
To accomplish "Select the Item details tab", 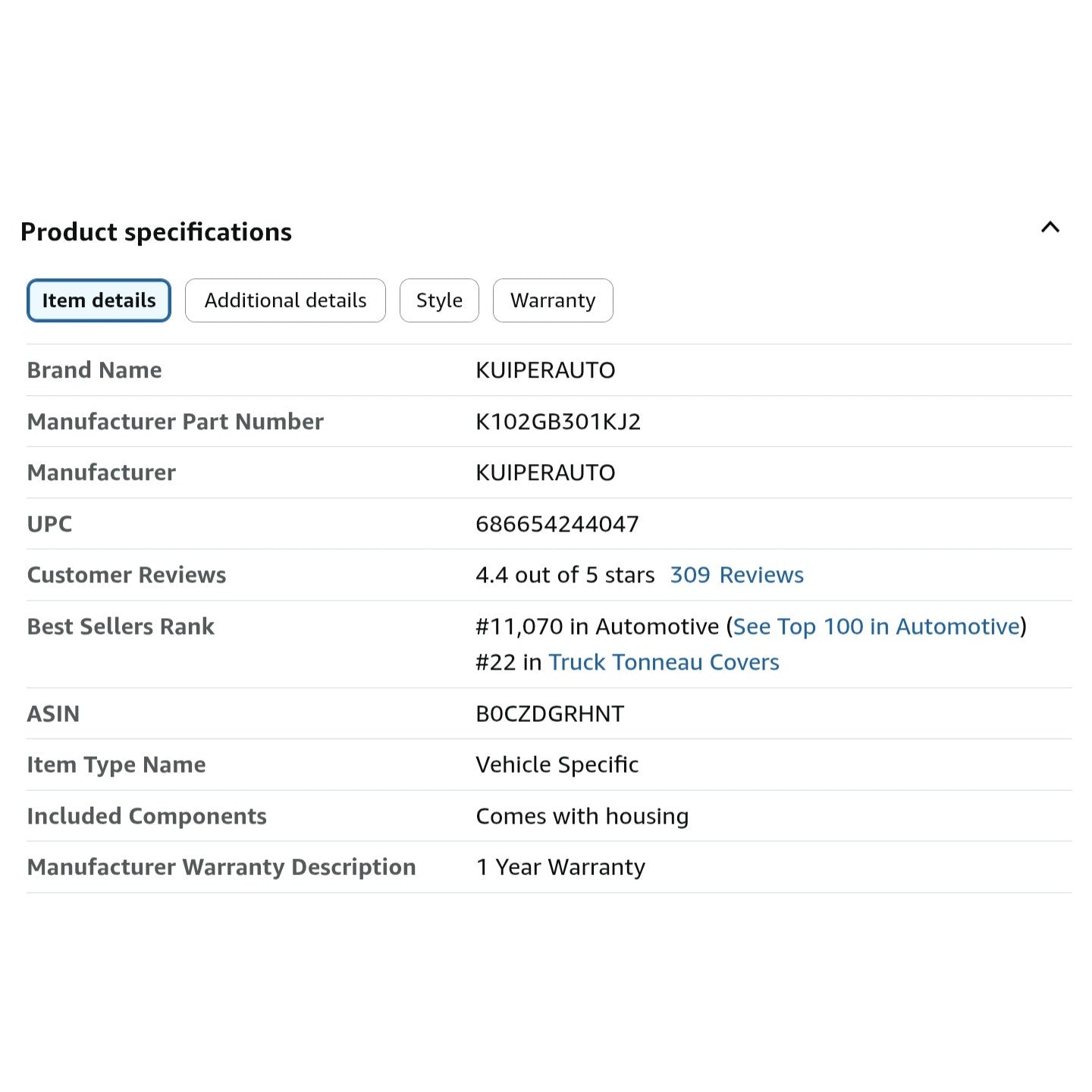I will (99, 300).
